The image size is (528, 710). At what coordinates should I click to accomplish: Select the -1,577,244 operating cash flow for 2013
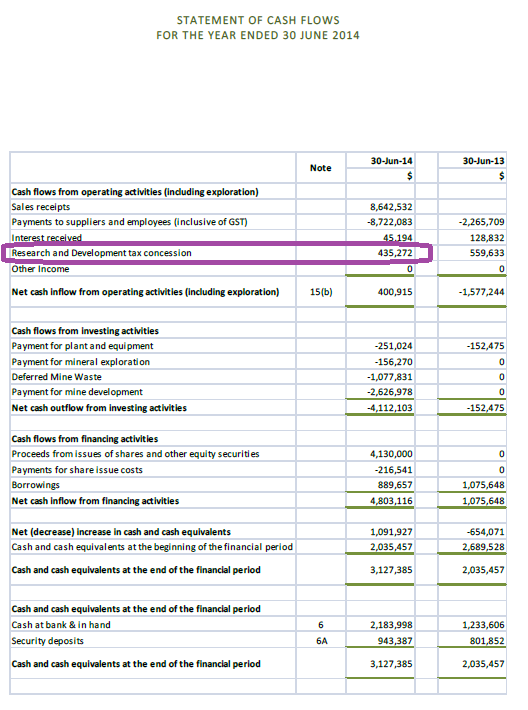(481, 292)
